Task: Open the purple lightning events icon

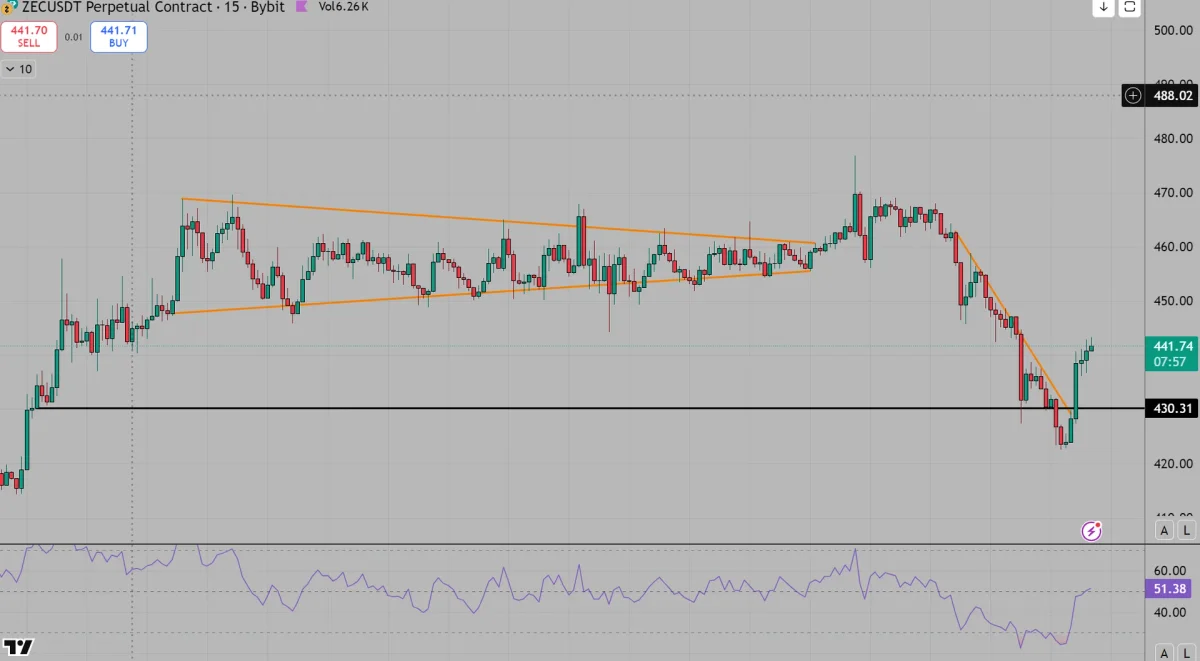Action: pyautogui.click(x=1092, y=531)
